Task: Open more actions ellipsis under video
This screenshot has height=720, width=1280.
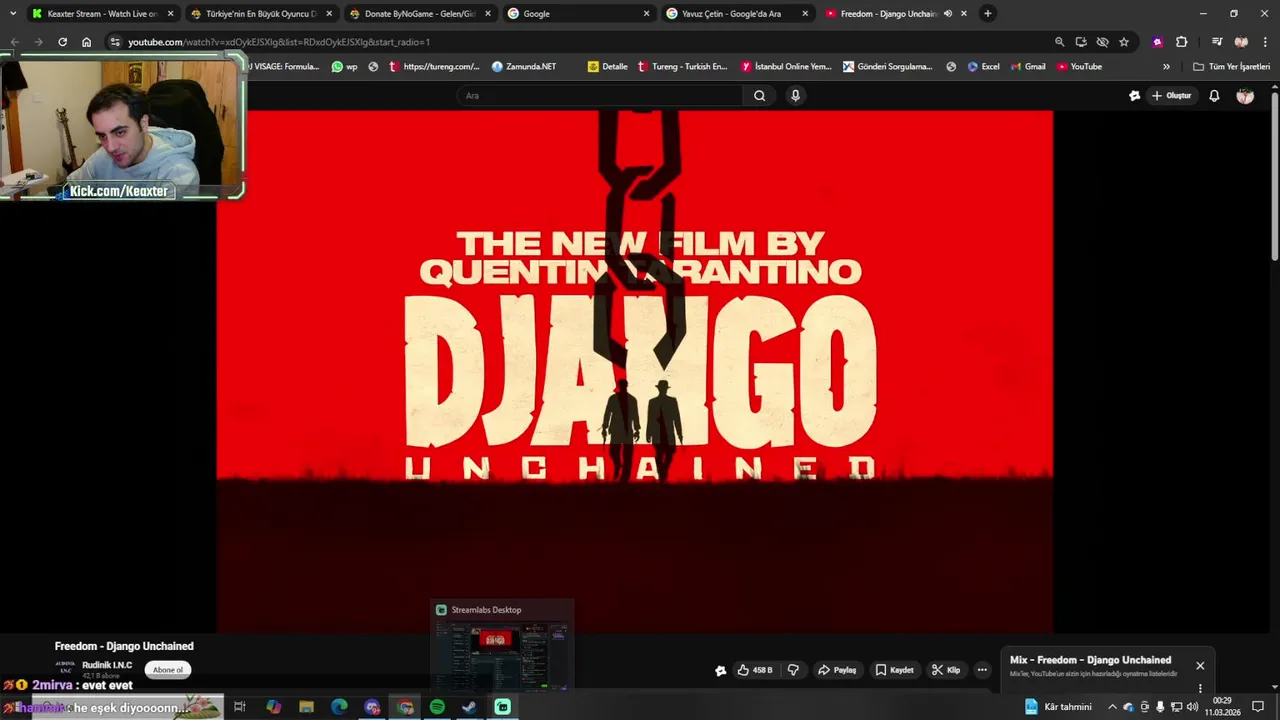Action: pos(982,670)
